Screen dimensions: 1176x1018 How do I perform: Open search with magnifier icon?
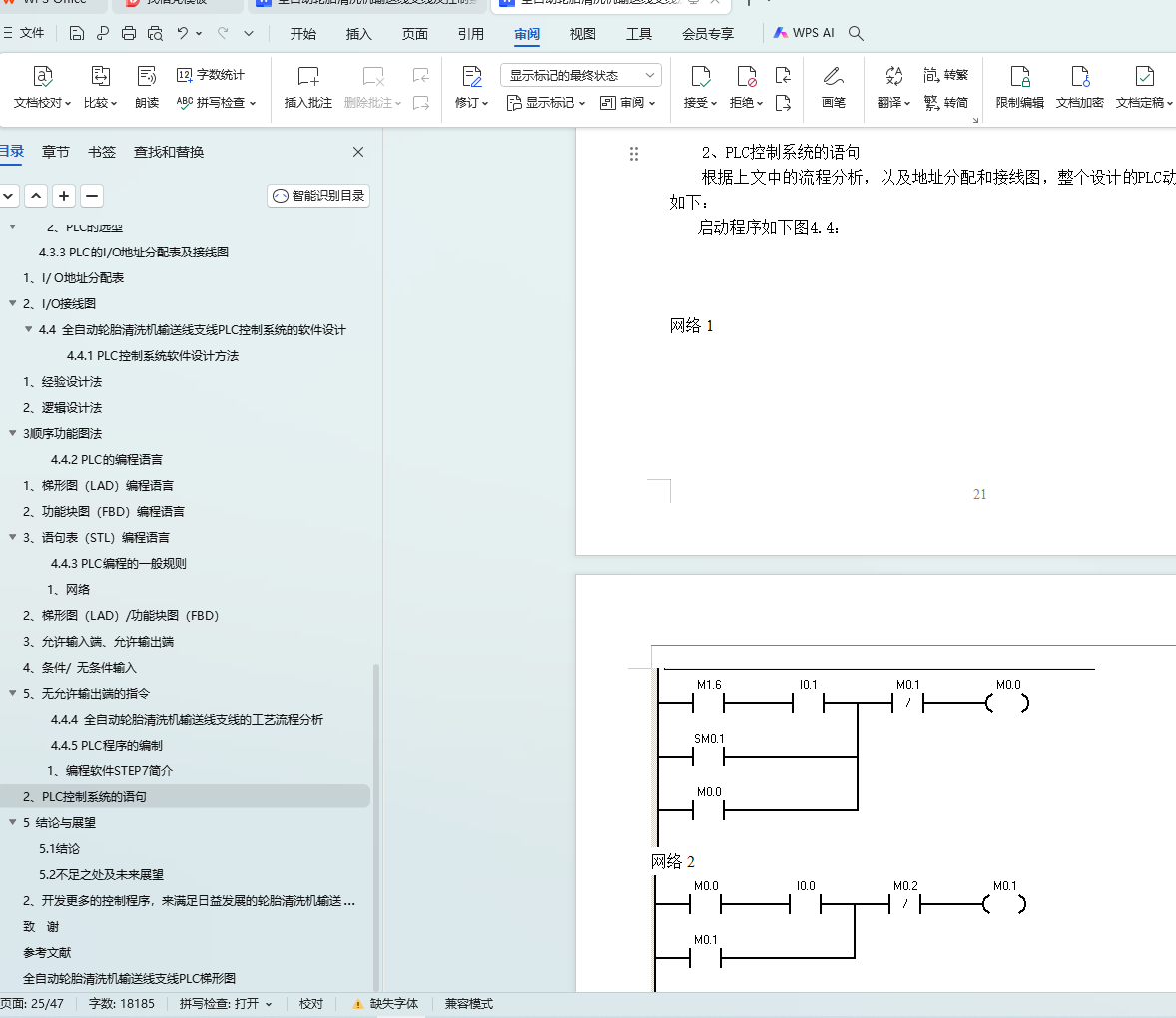click(x=856, y=33)
